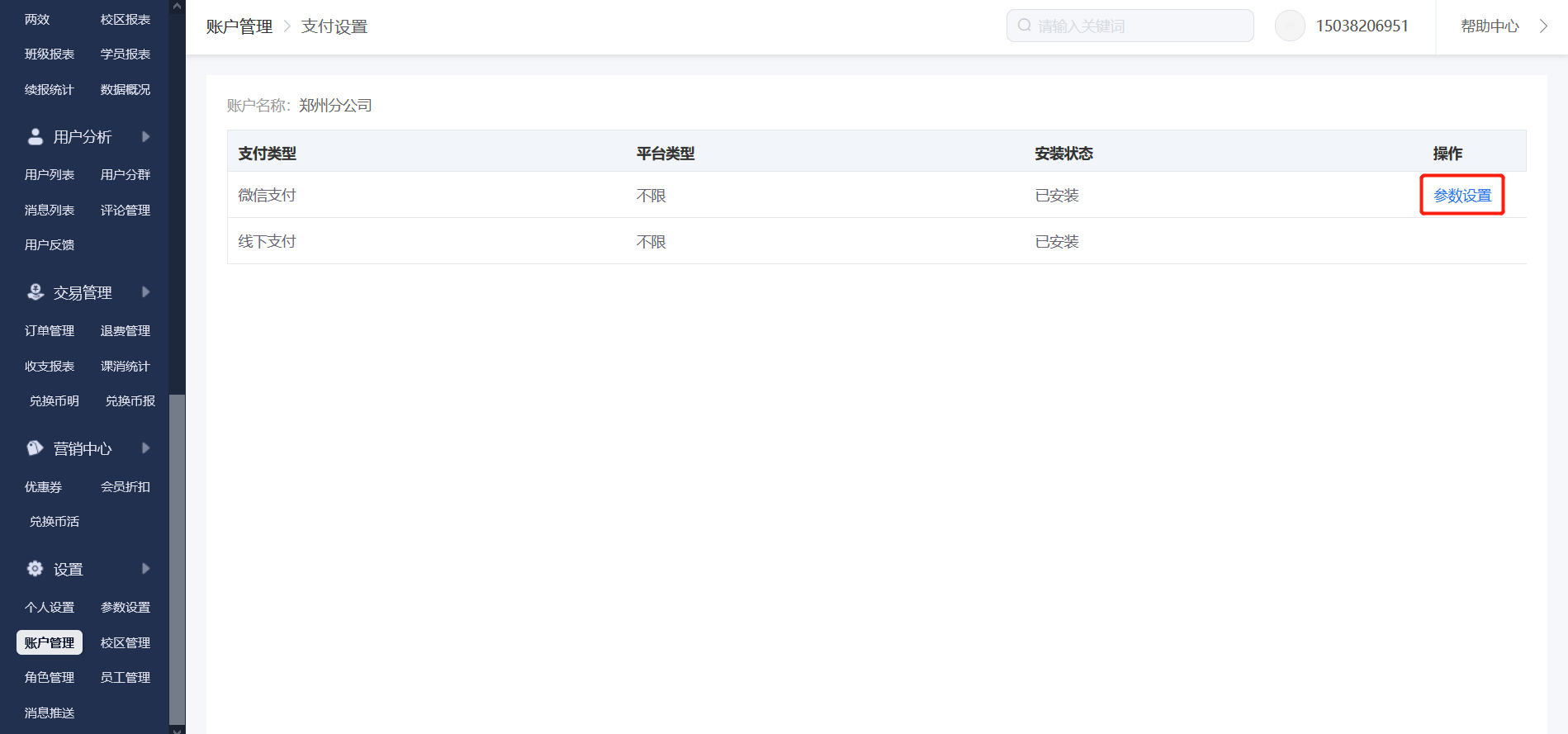Screen dimensions: 1568x734
Task: Open 学员报表 menu item
Action: pos(126,54)
